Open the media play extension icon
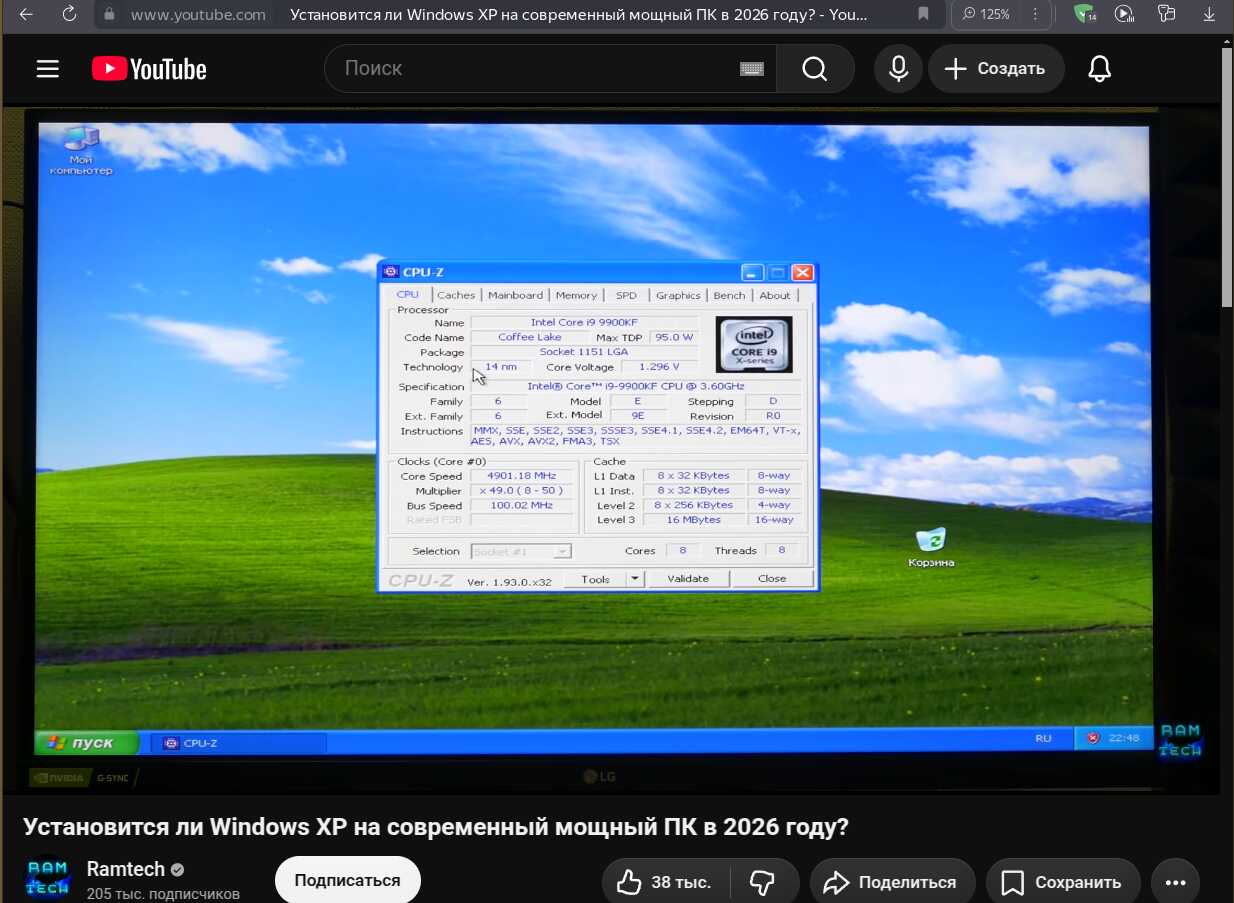 [x=1124, y=14]
